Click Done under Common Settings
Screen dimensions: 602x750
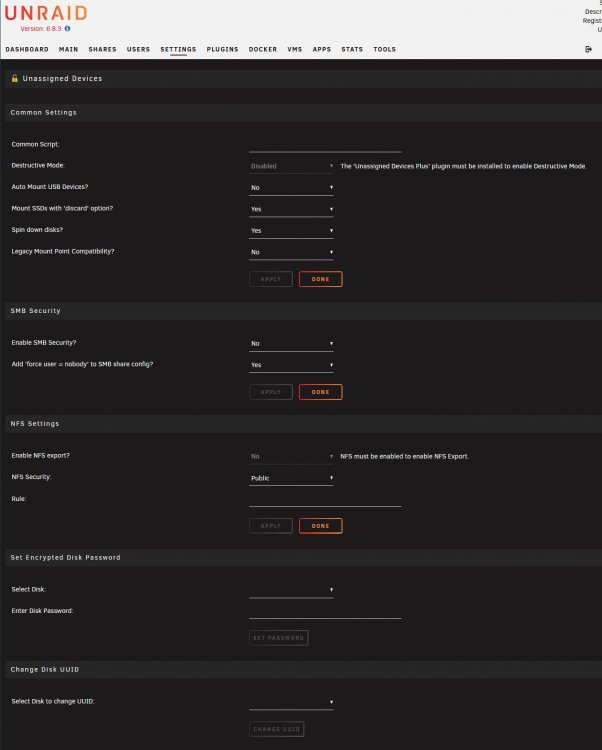[320, 279]
